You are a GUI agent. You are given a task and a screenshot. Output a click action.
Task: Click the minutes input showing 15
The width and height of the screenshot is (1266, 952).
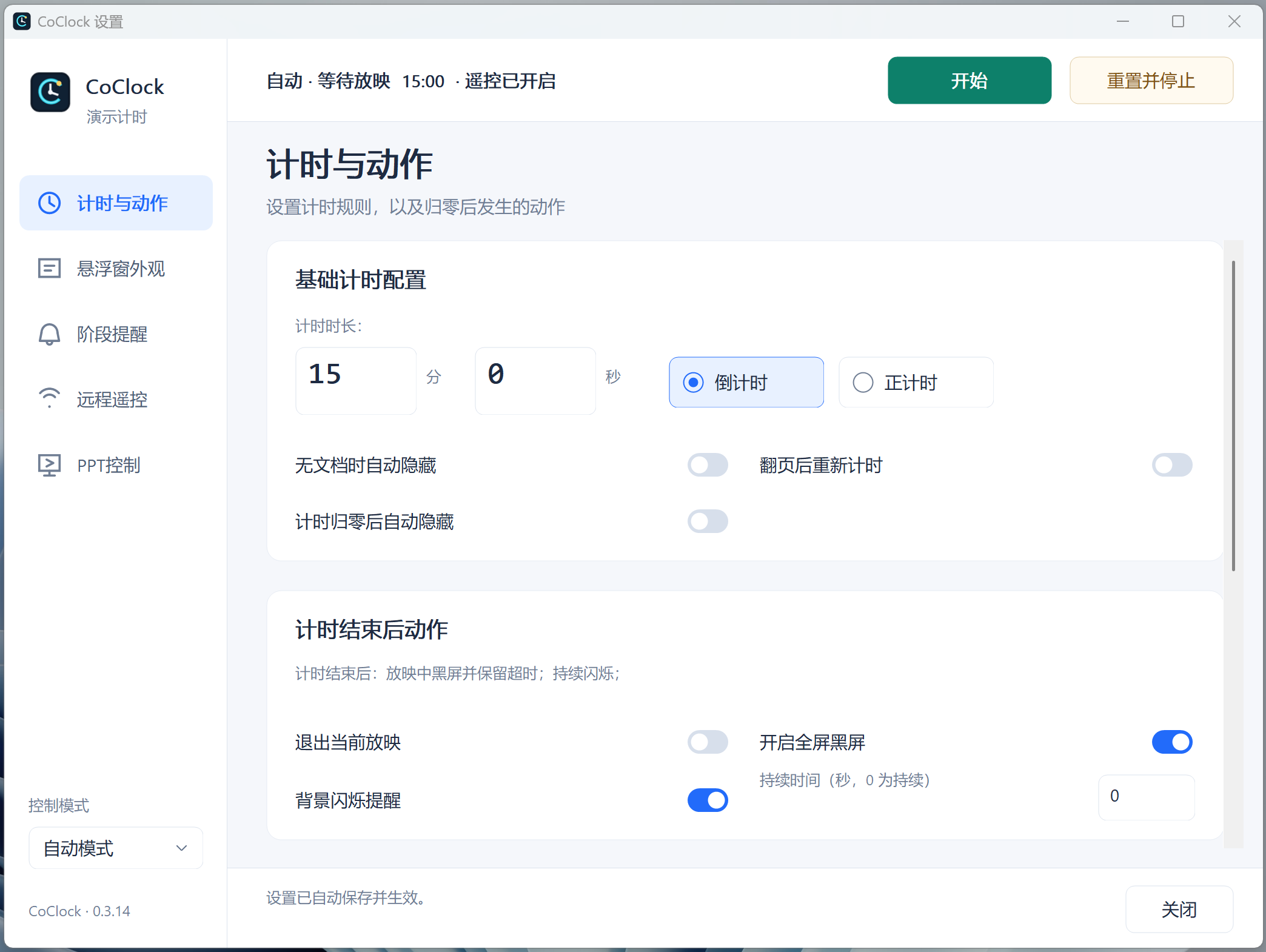point(356,381)
